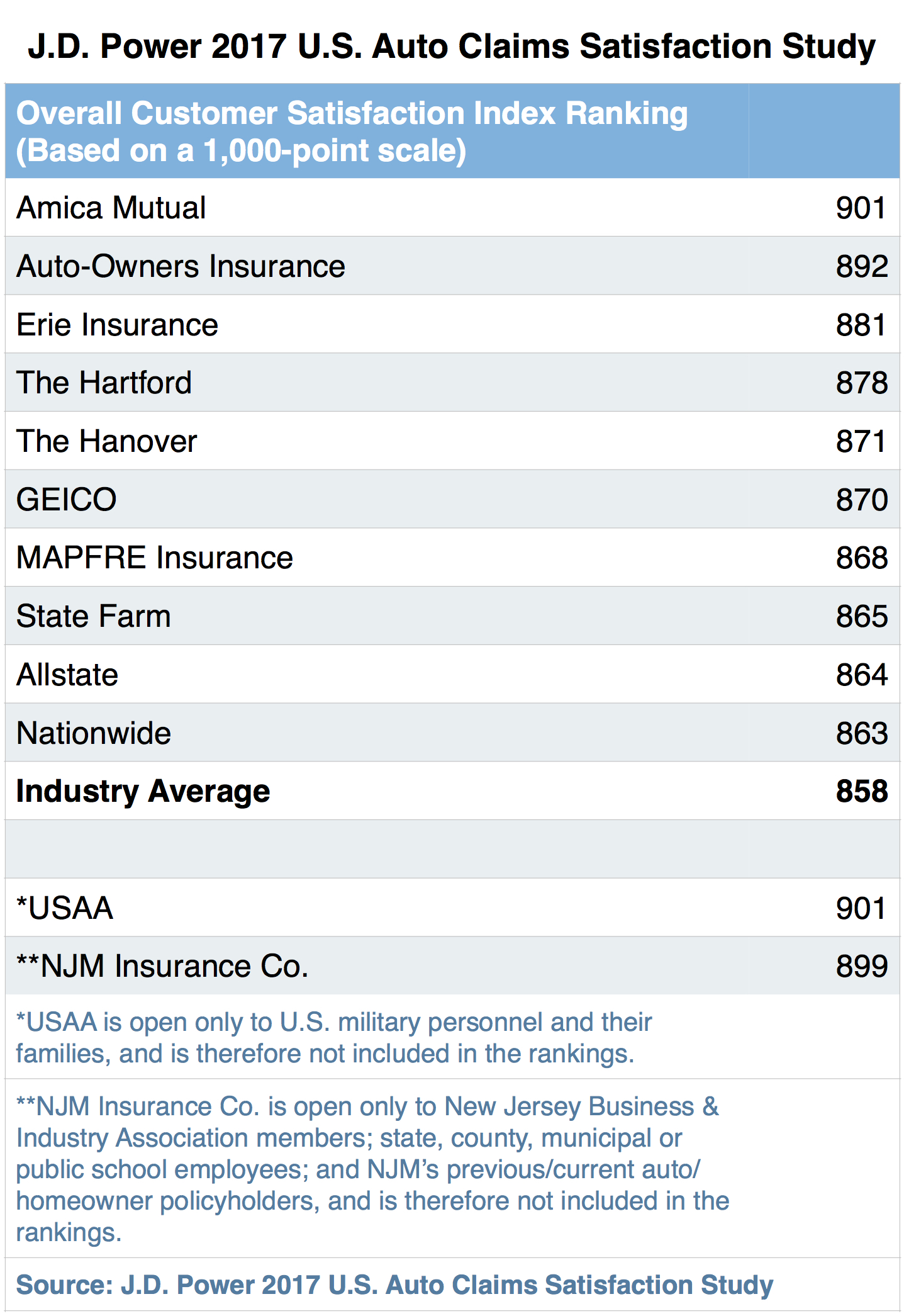Click the Erie Insurance company name
Viewport: 904px width, 1316px height.
117,325
